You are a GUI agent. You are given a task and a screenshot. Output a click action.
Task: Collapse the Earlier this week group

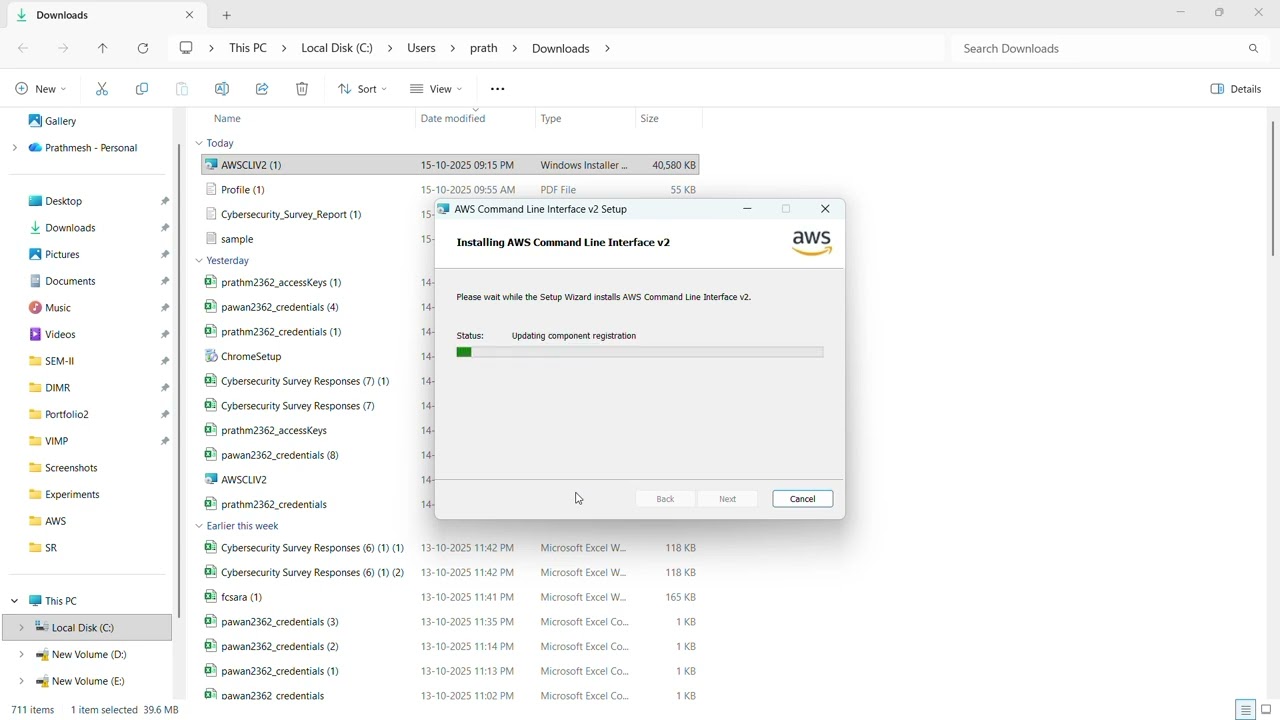coord(199,526)
